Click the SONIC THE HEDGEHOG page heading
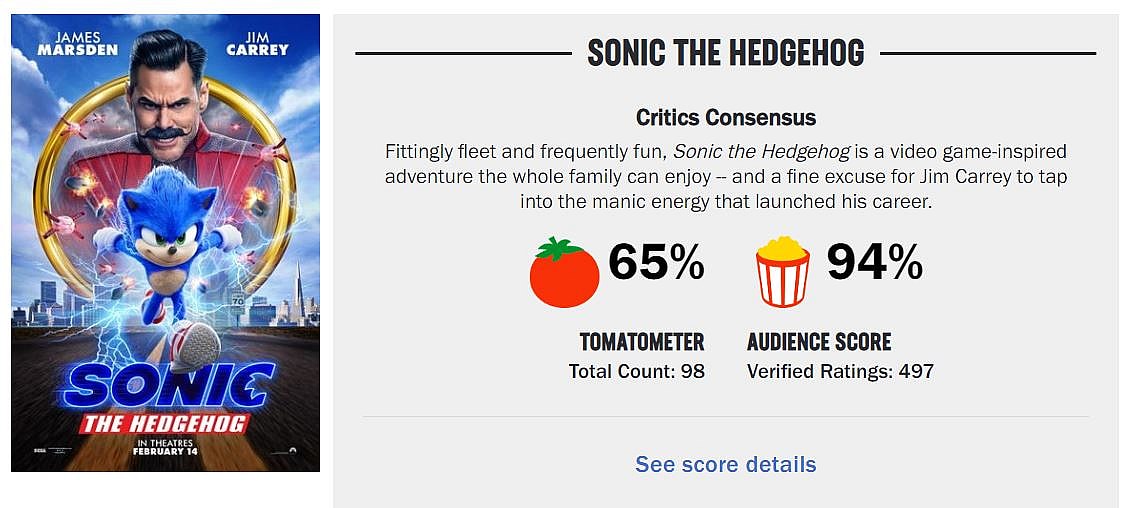The image size is (1123, 508). click(726, 53)
